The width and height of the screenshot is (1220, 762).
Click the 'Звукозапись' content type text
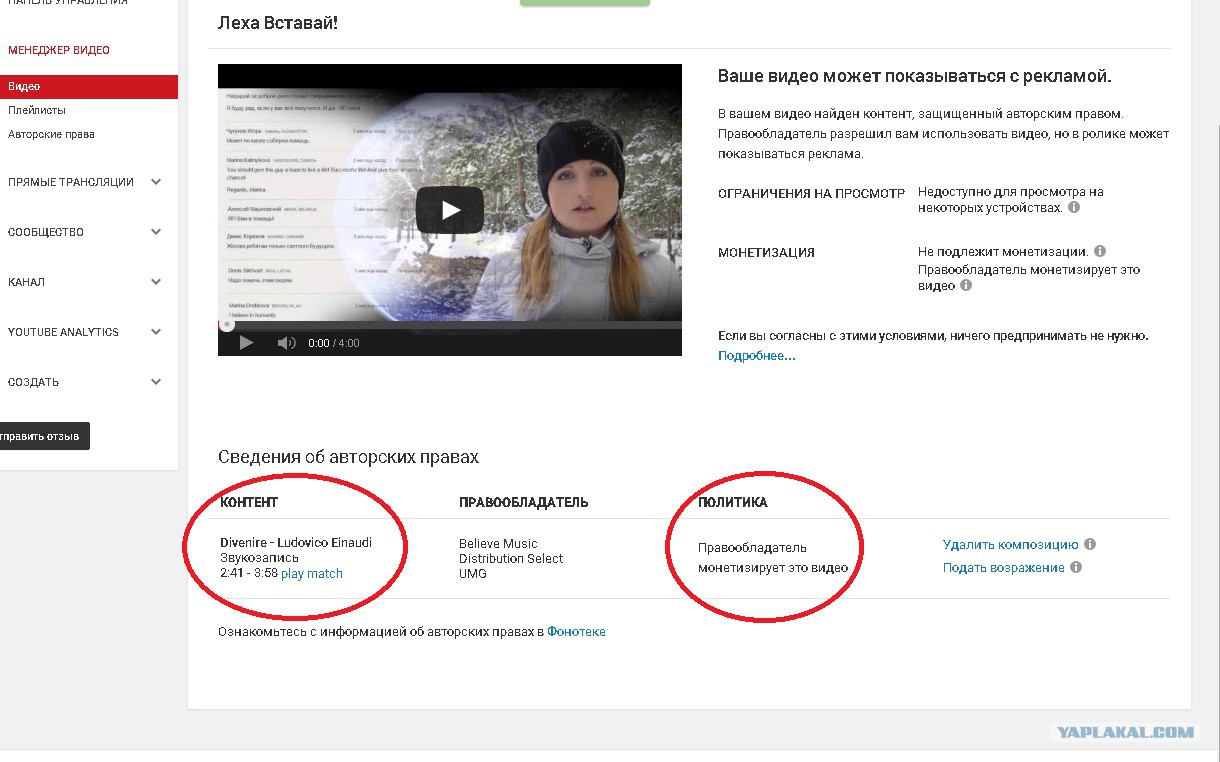click(259, 558)
